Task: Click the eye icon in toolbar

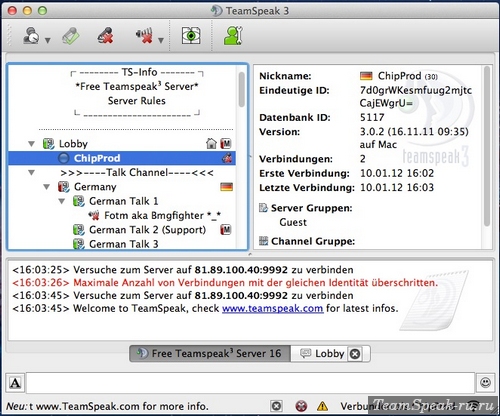Action: point(191,35)
